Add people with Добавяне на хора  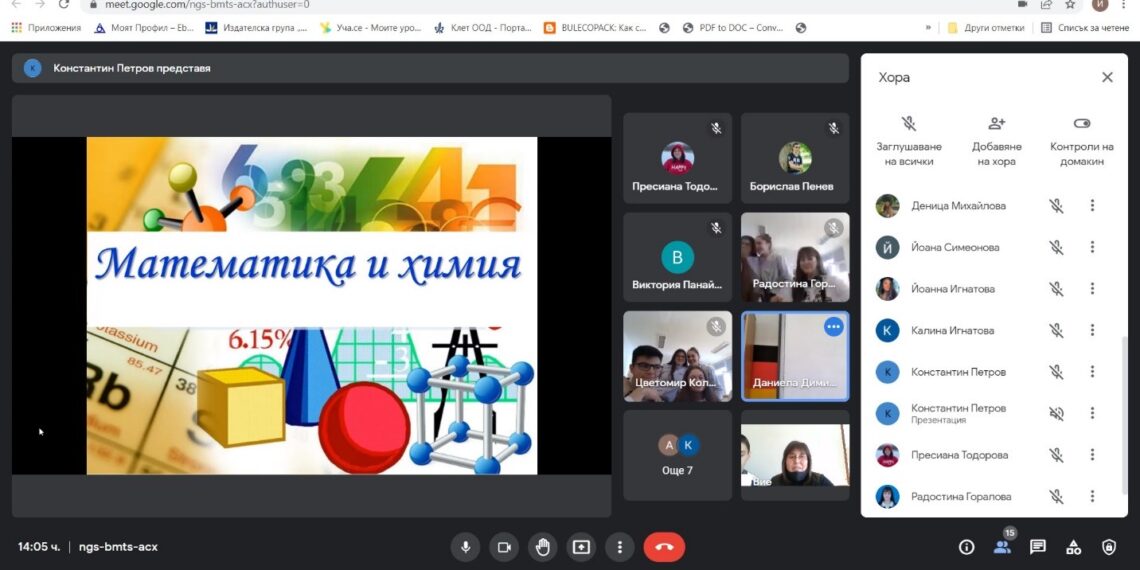pyautogui.click(x=996, y=140)
